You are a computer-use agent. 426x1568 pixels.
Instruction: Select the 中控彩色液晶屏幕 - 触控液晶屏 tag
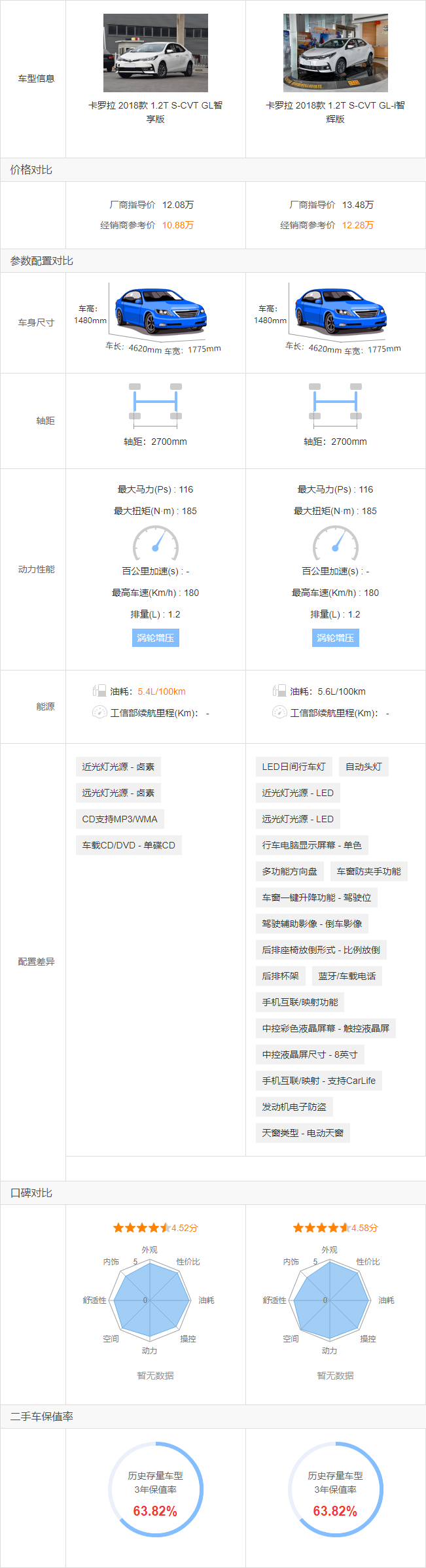tap(326, 1028)
